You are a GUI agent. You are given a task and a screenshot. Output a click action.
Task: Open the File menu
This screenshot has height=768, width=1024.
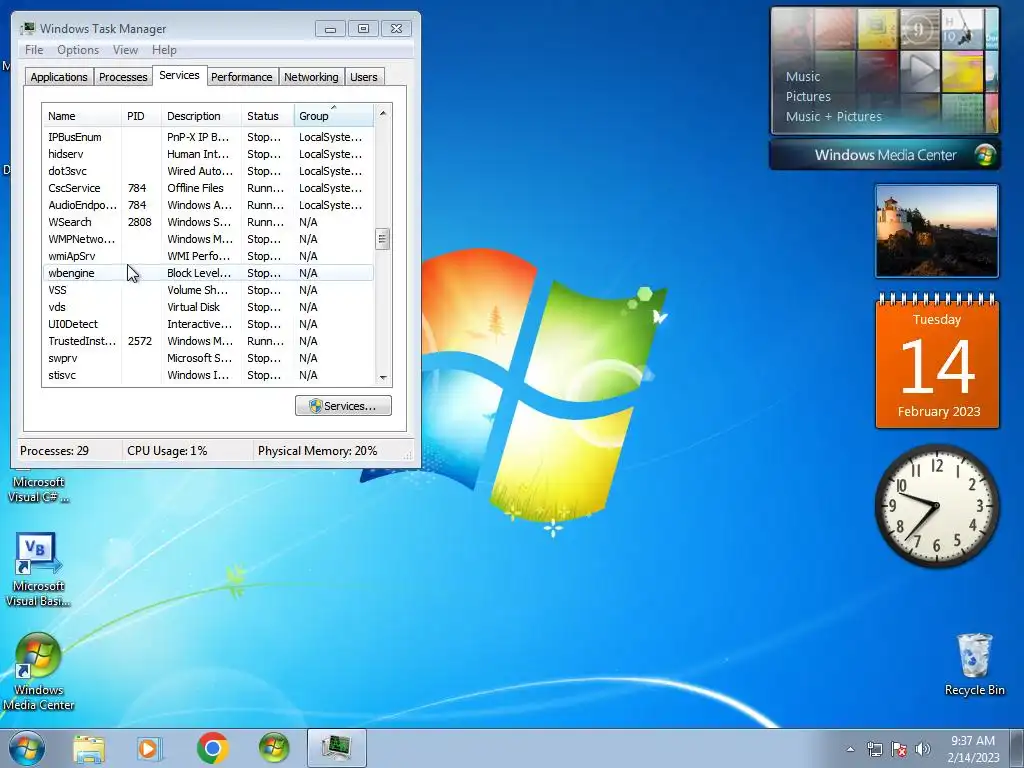pos(34,50)
